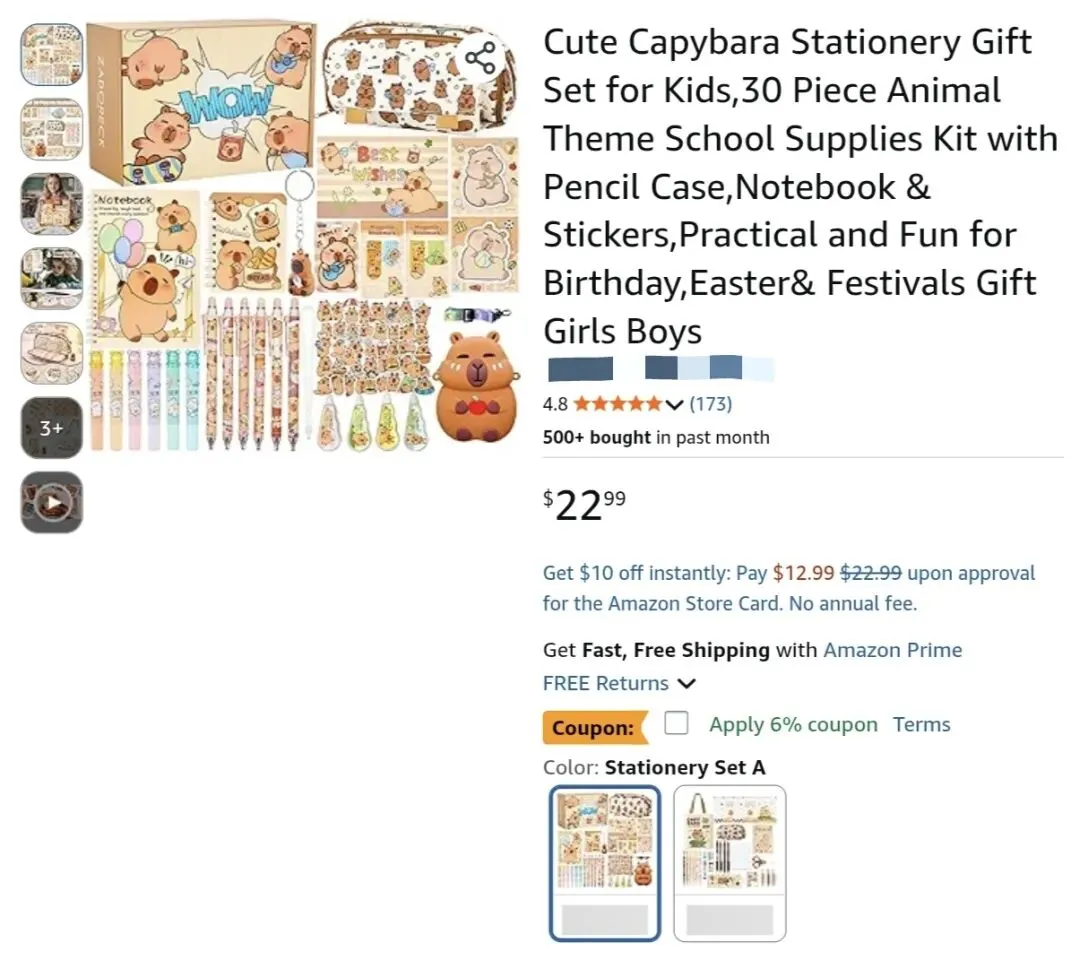Choose the second stationery set option

click(729, 863)
